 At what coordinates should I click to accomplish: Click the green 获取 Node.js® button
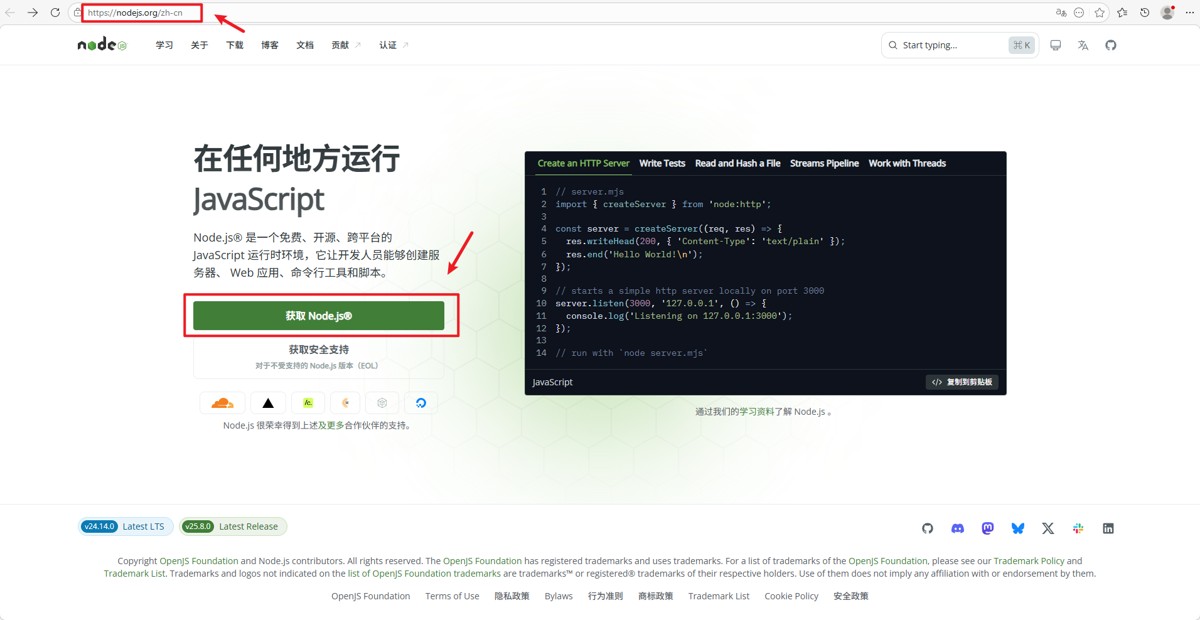click(x=319, y=316)
